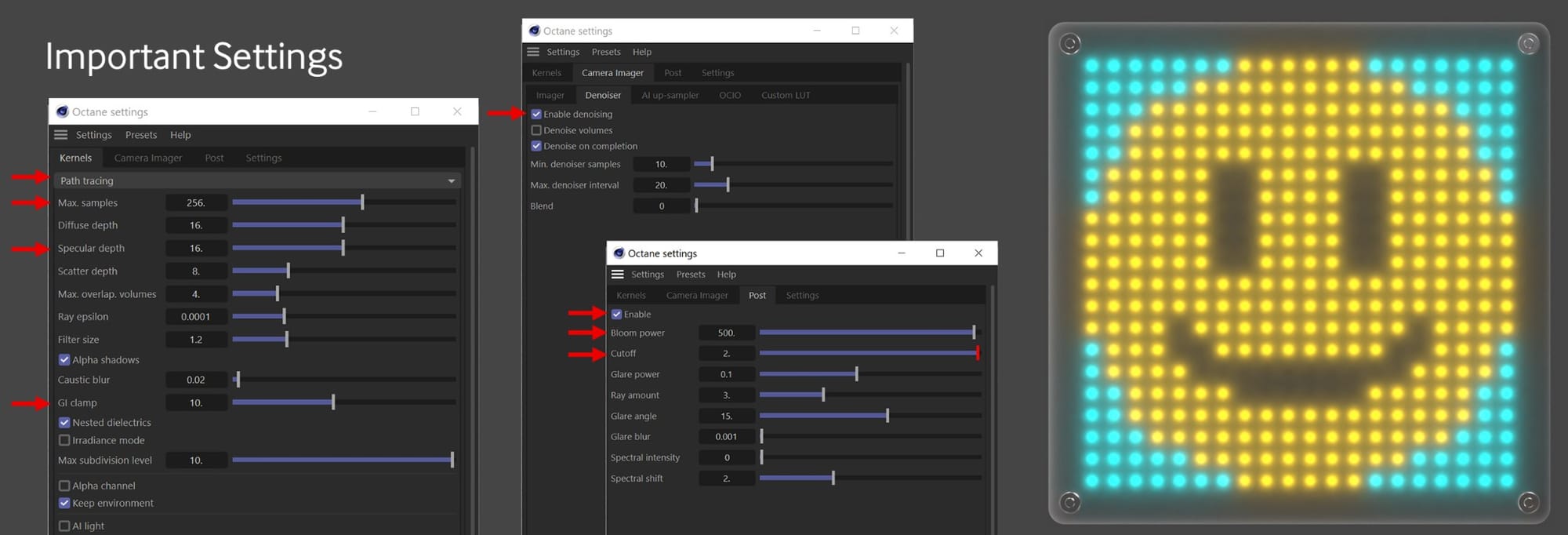Select Imager sub-tab in Denoiser window
Image resolution: width=1568 pixels, height=535 pixels.
[x=550, y=95]
